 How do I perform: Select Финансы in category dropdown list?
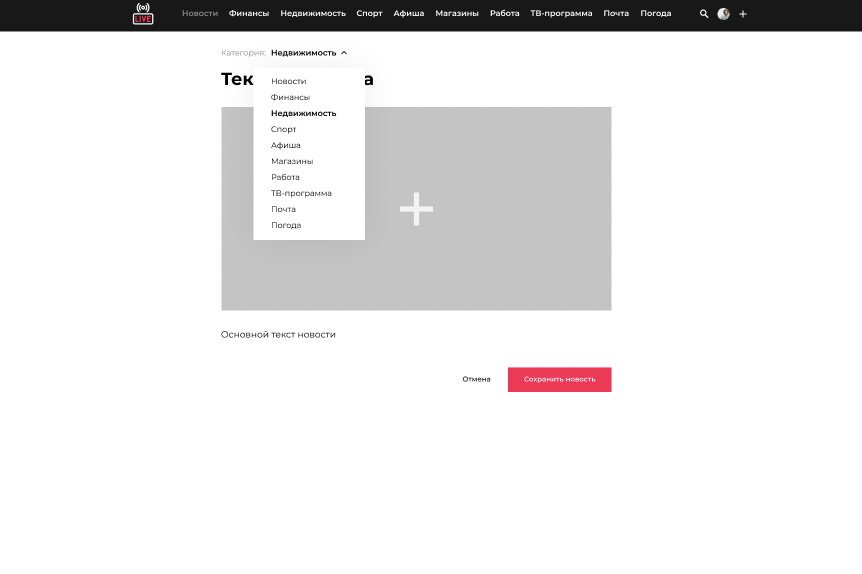point(290,97)
